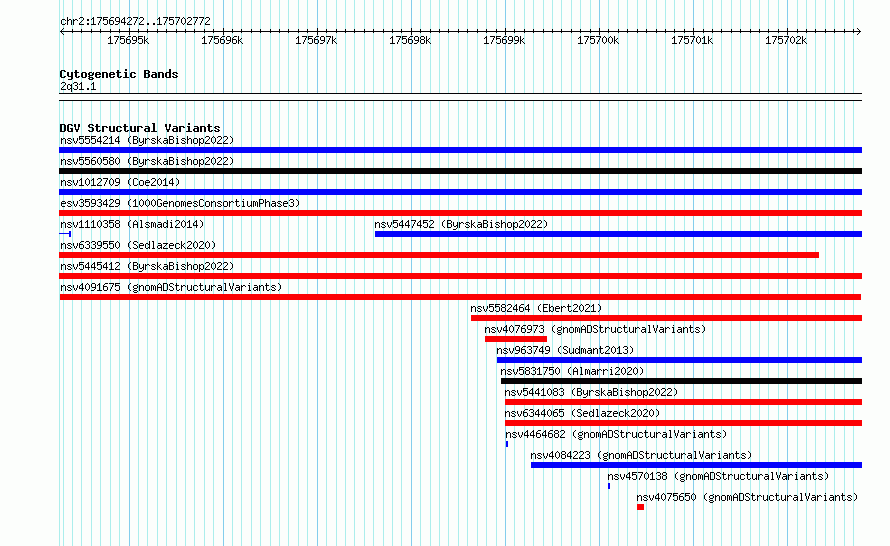Click the ruler's left arrowhead
Viewport: 890px width, 546px height.
click(x=62, y=31)
